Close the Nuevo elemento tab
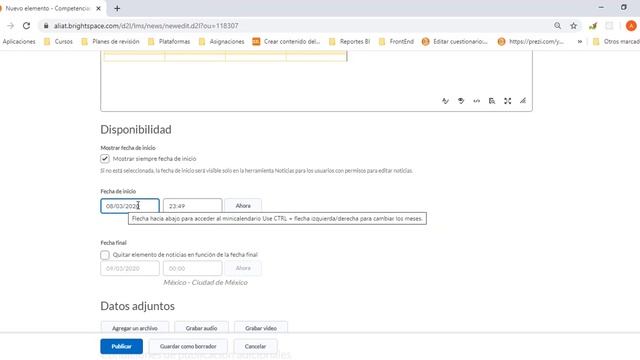The width and height of the screenshot is (640, 360). point(98,8)
